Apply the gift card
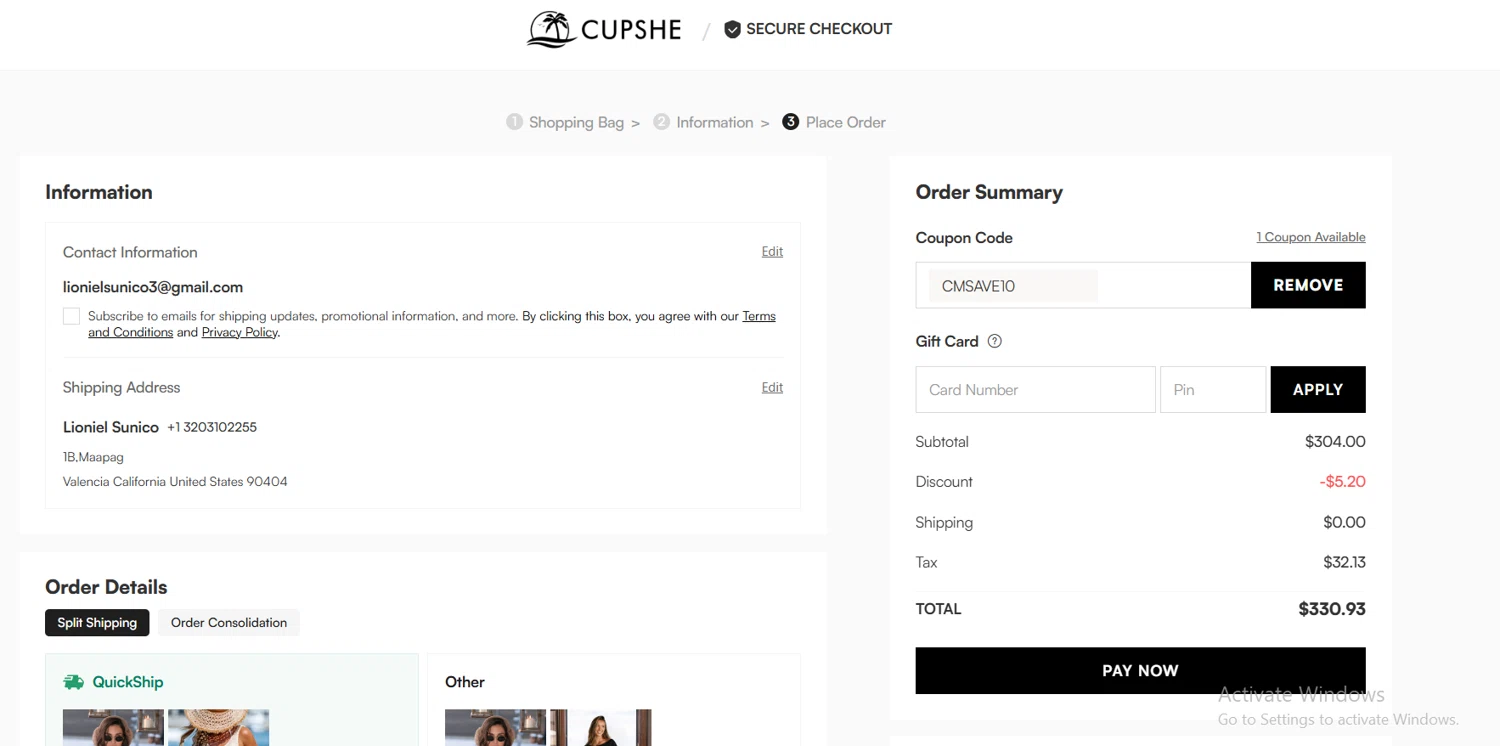The width and height of the screenshot is (1500, 746). click(x=1317, y=389)
